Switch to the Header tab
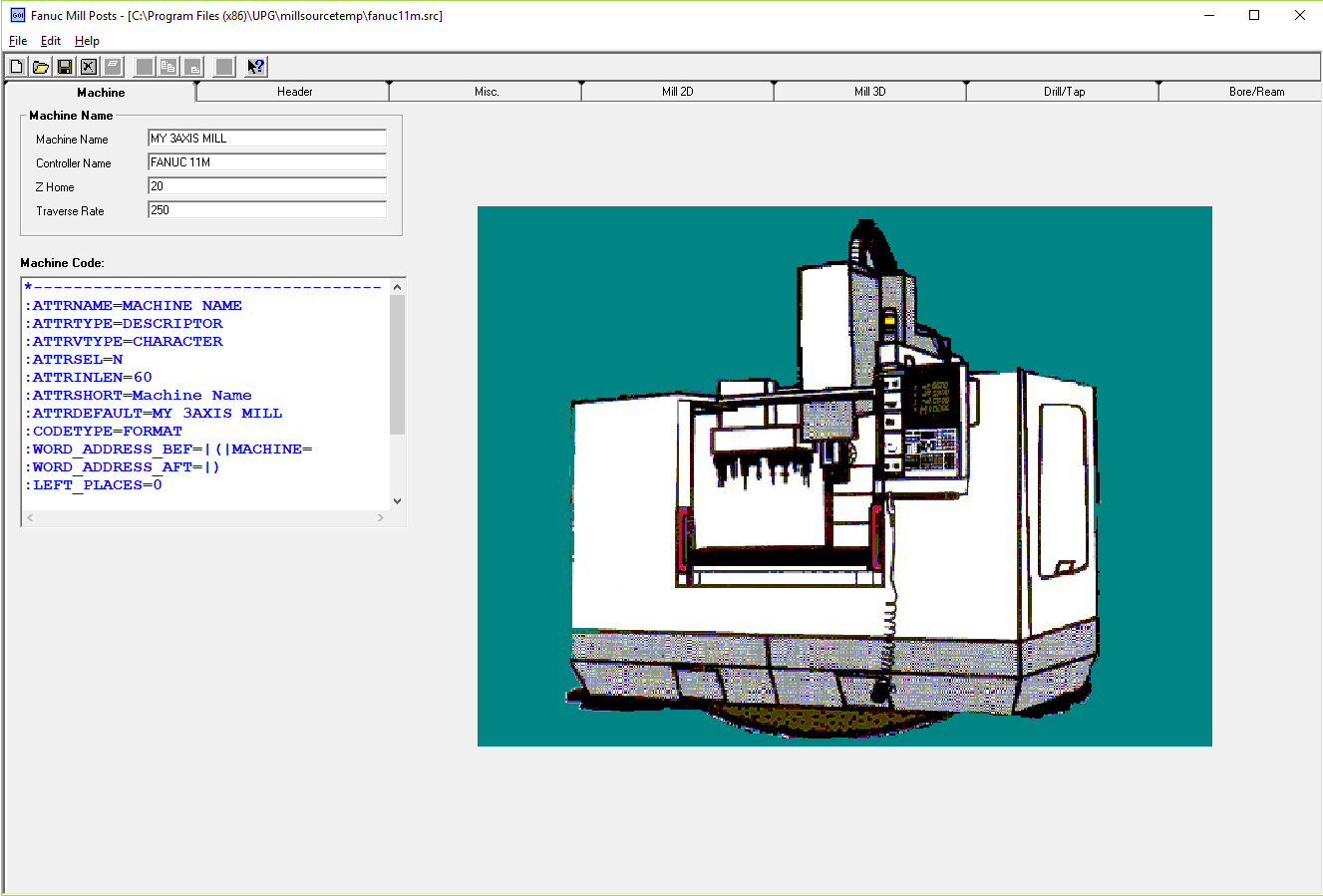Image resolution: width=1323 pixels, height=896 pixels. pos(294,92)
